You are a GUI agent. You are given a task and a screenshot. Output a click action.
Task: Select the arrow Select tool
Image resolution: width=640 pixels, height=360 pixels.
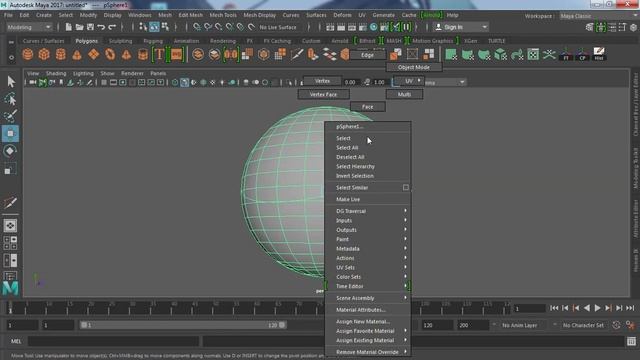click(11, 81)
